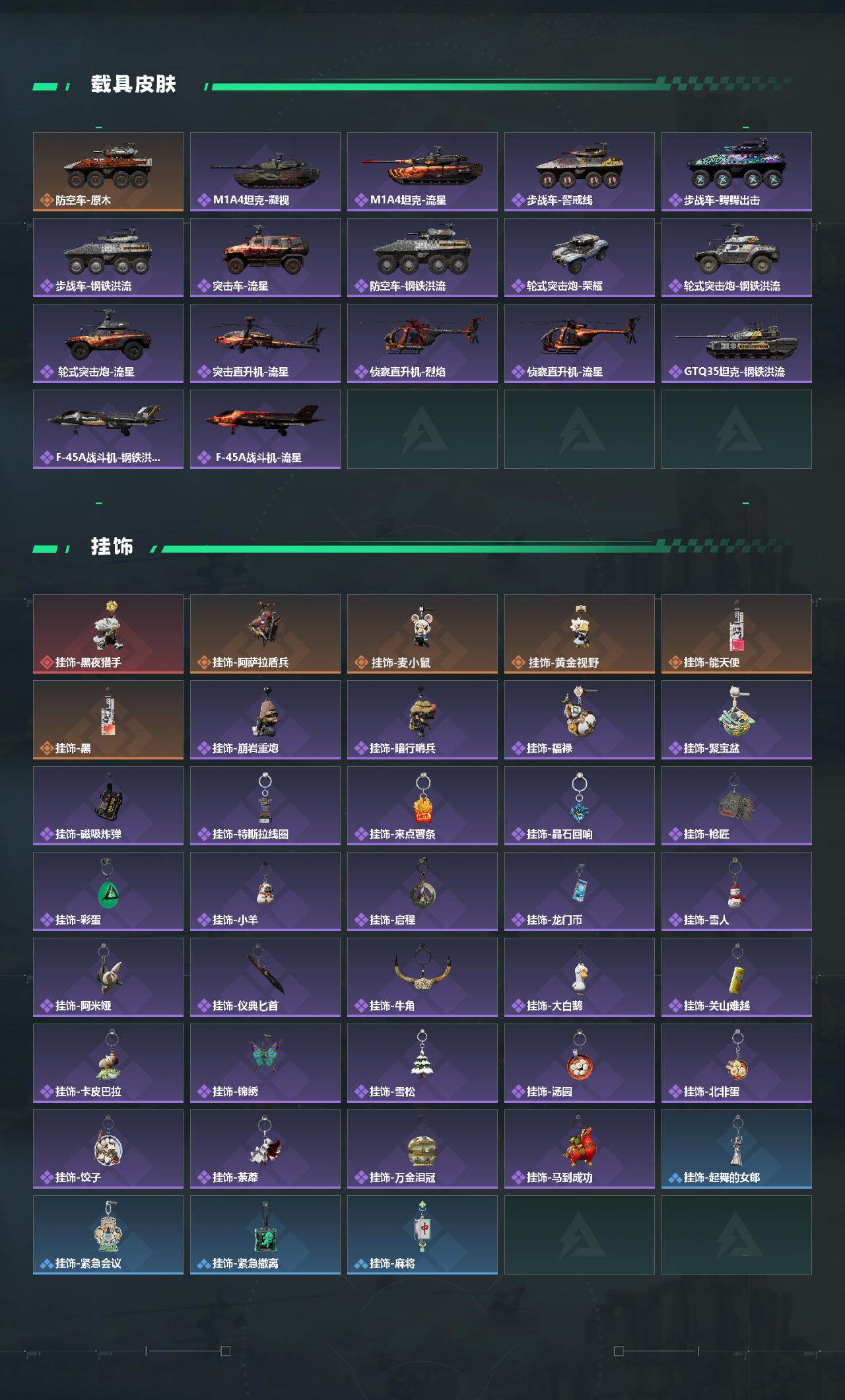Click the M1A4坦克-流星 tank skin

[422, 172]
